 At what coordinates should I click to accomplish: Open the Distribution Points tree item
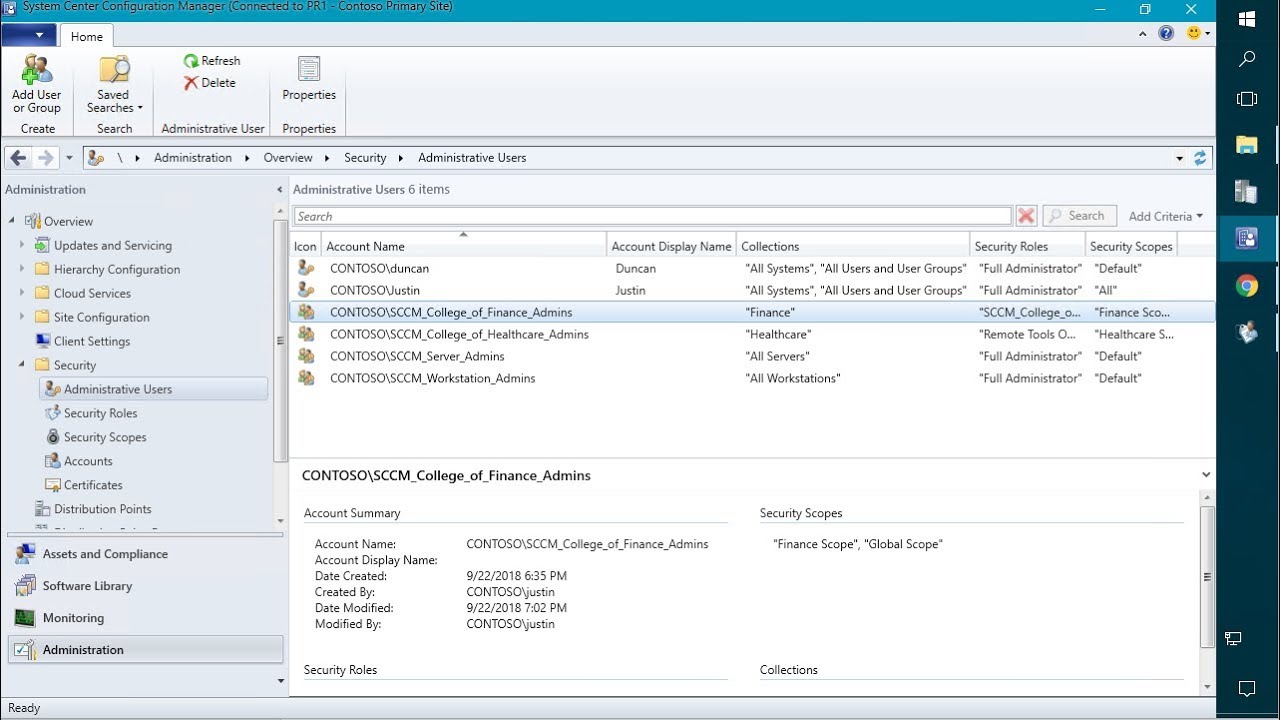[x=103, y=509]
